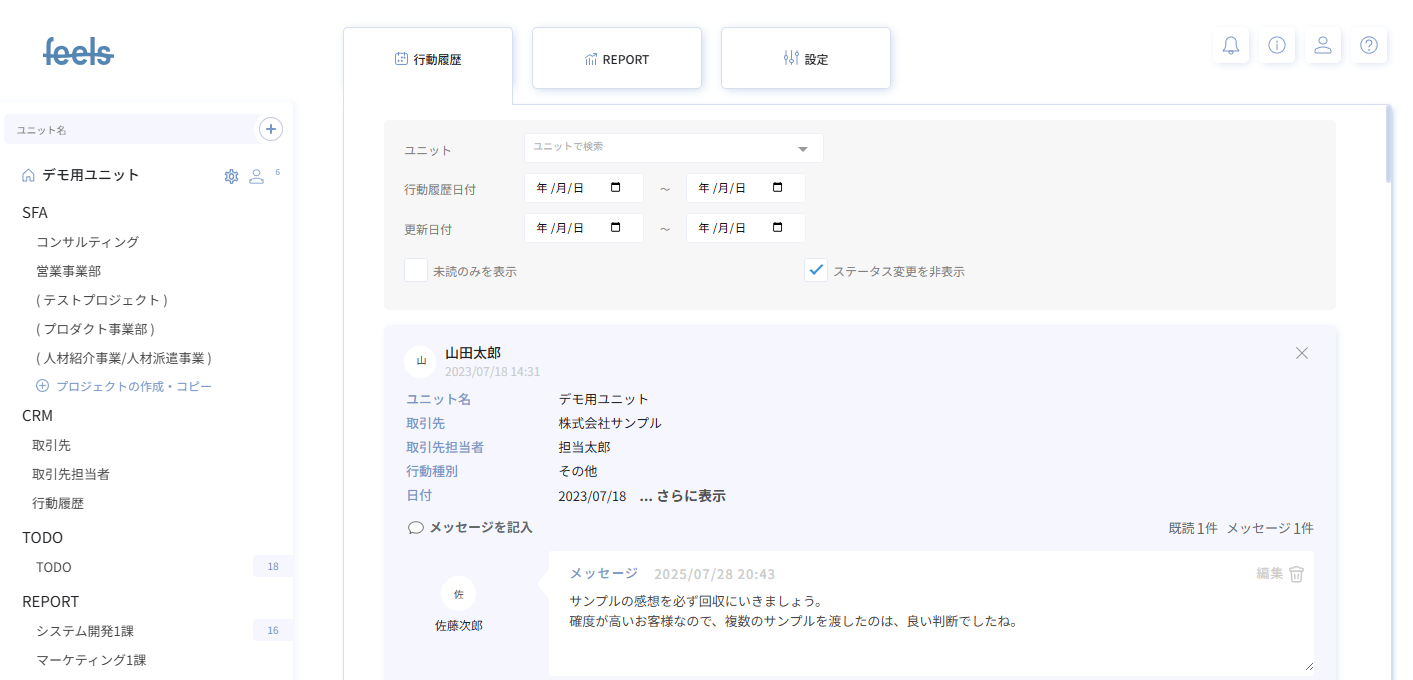
Task: Close the 山田太郎 activity card
Action: (1301, 353)
